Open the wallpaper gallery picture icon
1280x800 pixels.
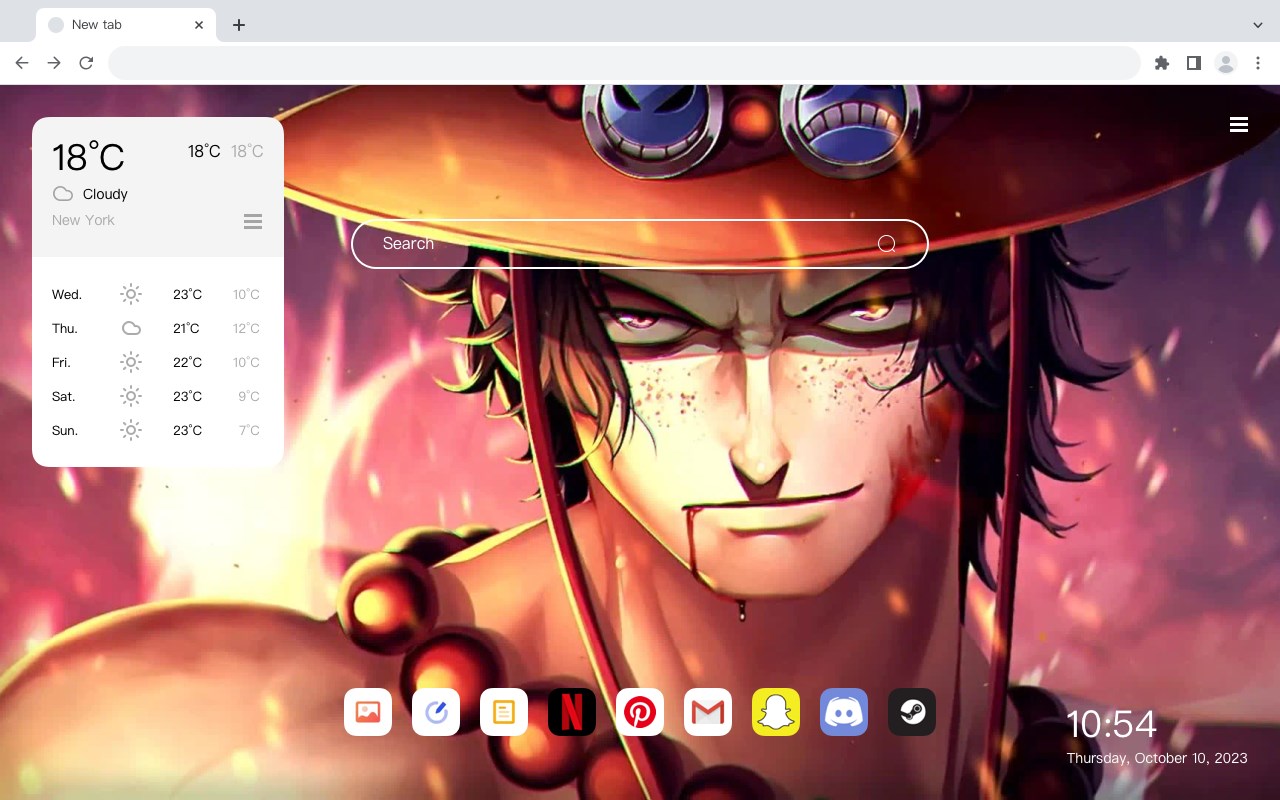pyautogui.click(x=368, y=712)
